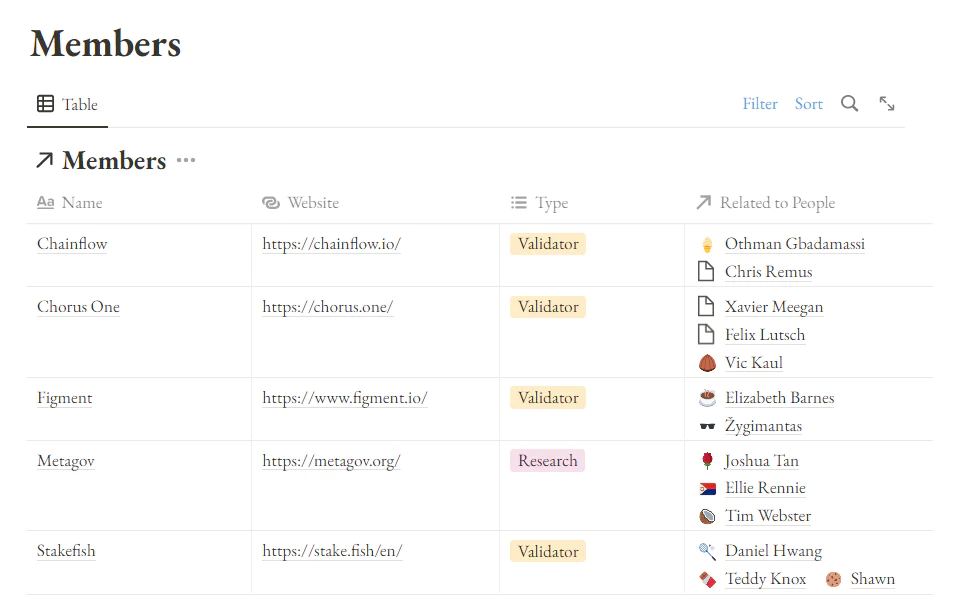Click the table icon in Table tab
The height and width of the screenshot is (616, 954).
[45, 104]
